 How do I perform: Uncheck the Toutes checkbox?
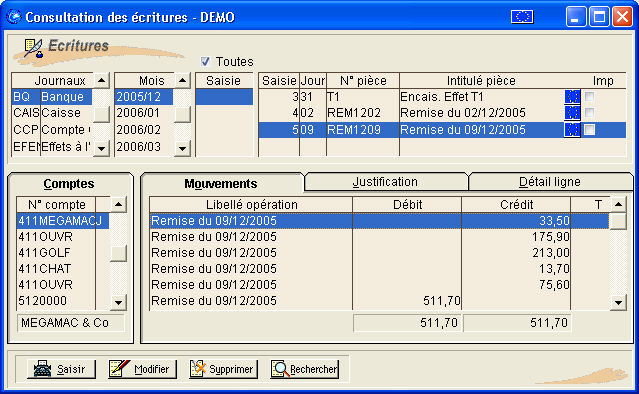pos(205,62)
